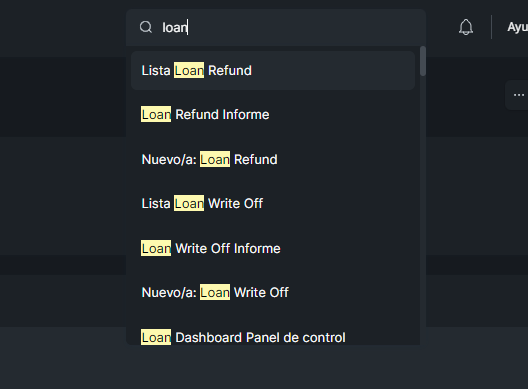Open the notifications bell
This screenshot has width=528, height=389.
pyautogui.click(x=466, y=27)
